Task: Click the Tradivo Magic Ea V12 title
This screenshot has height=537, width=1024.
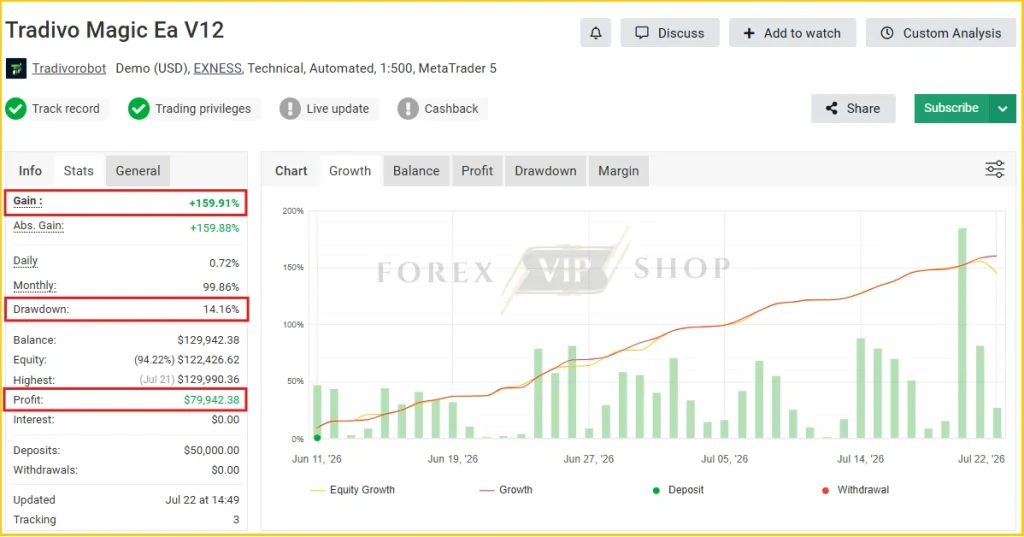Action: click(x=115, y=30)
